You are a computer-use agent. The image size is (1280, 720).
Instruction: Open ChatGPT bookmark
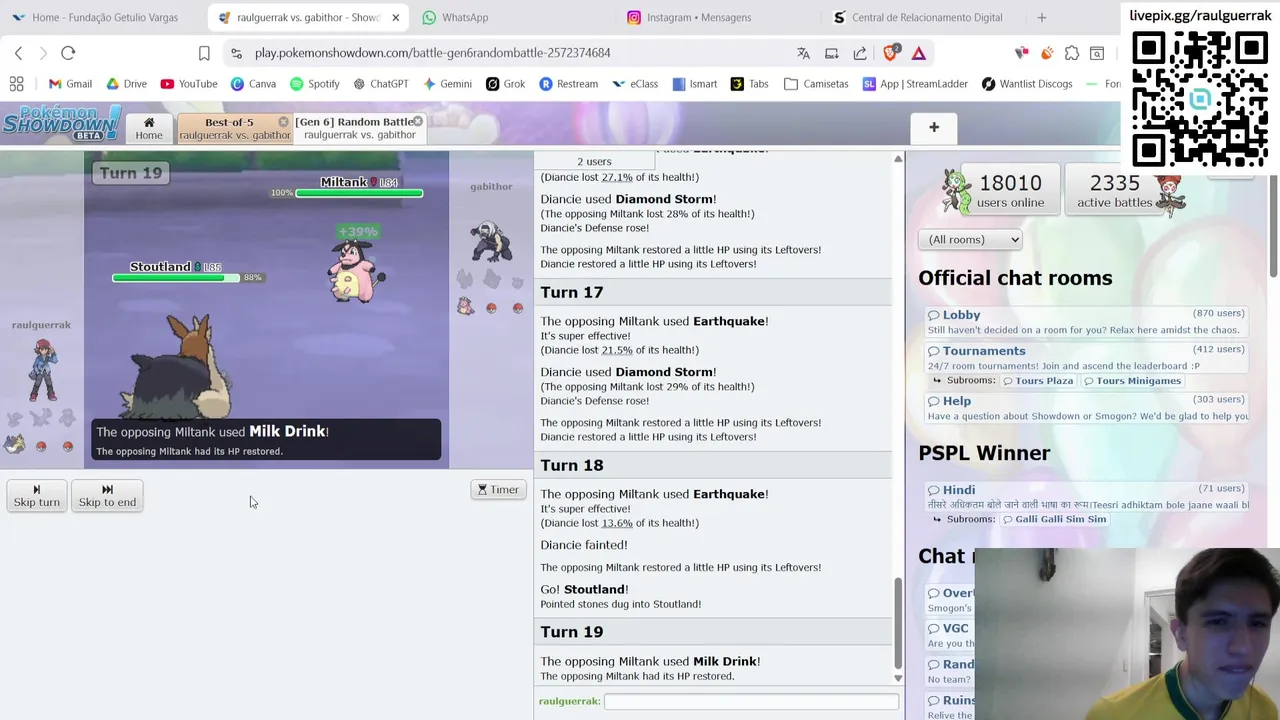(381, 84)
